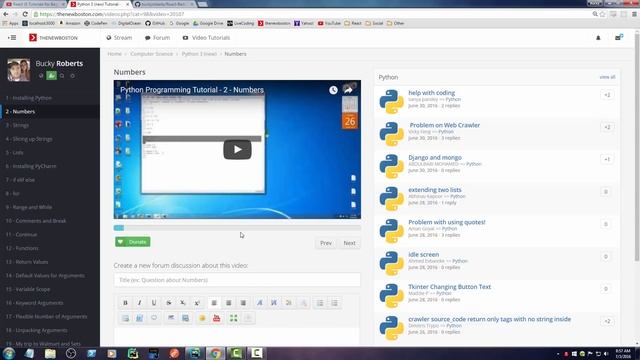The width and height of the screenshot is (640, 360).
Task: Click the vote count on 'help with coding'
Action: 607,95
